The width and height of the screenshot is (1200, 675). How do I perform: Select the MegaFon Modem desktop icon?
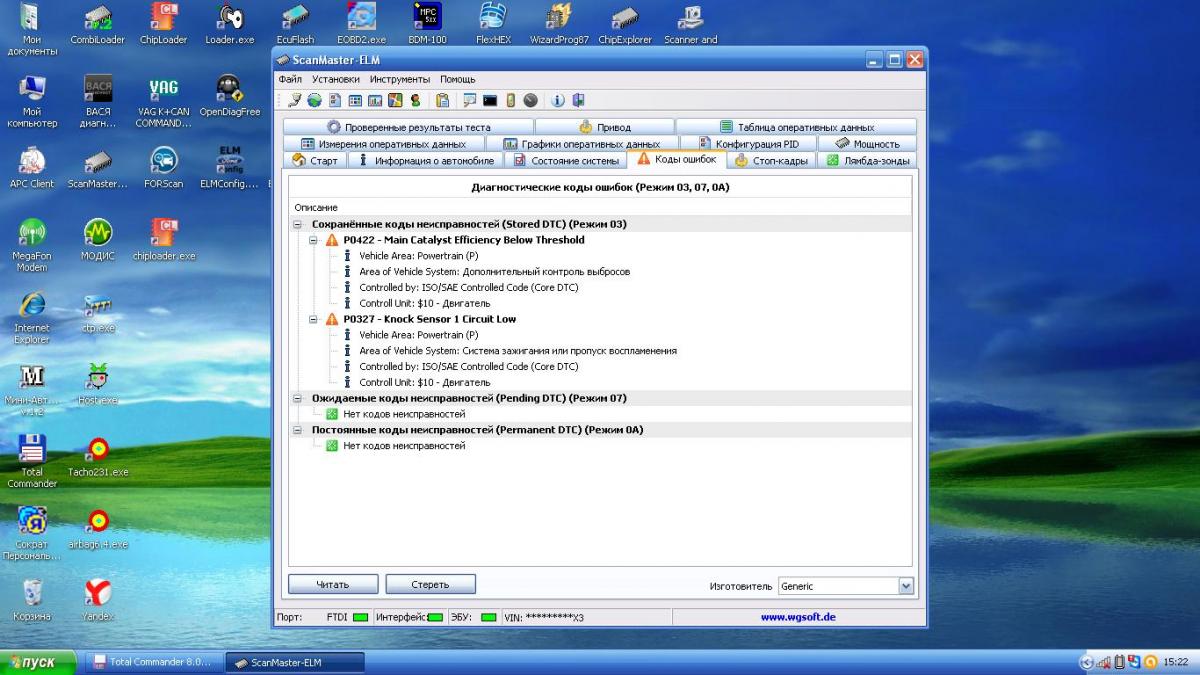[x=31, y=246]
